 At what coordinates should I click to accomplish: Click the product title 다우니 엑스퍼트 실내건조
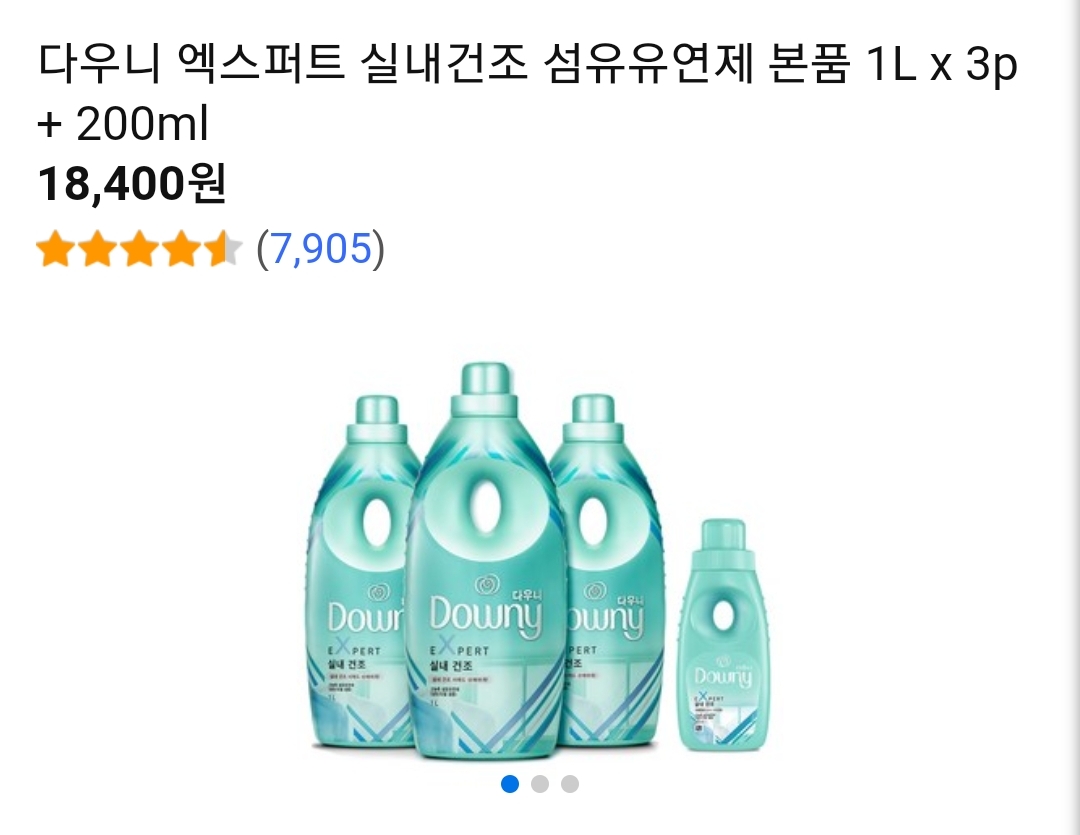[282, 63]
